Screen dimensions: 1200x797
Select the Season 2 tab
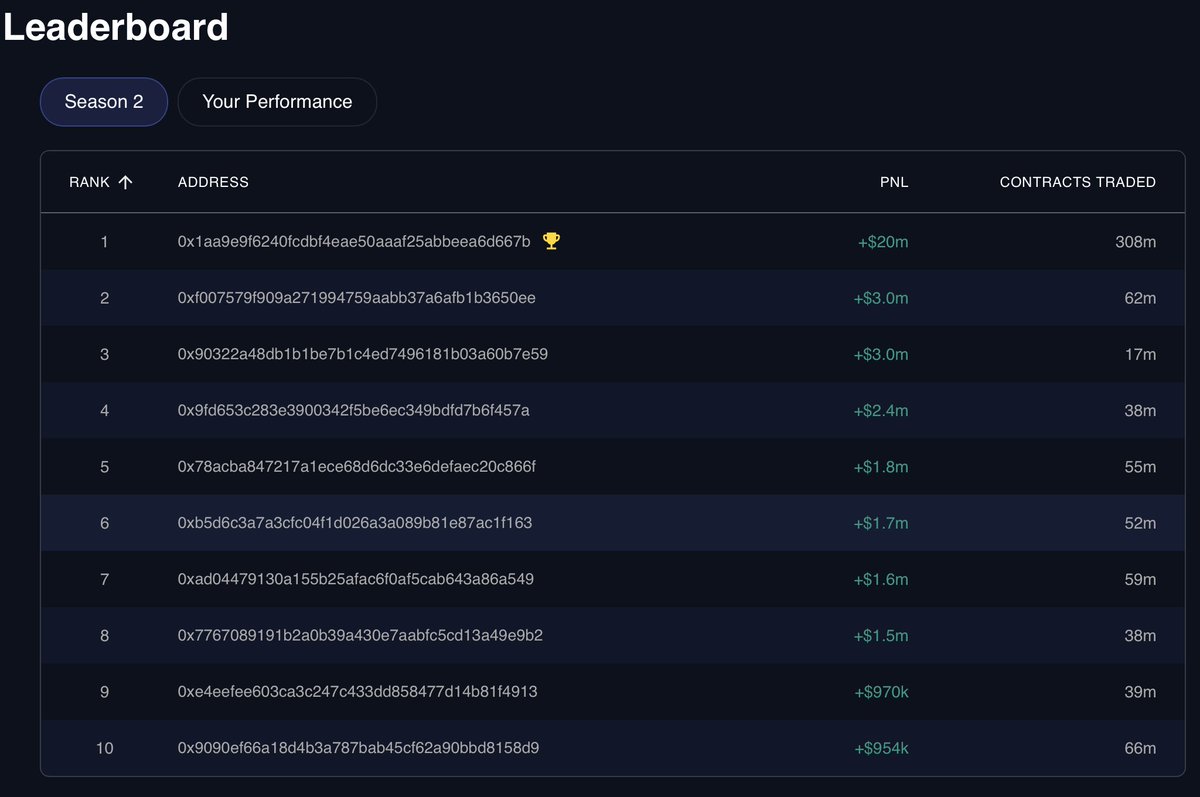[x=104, y=102]
